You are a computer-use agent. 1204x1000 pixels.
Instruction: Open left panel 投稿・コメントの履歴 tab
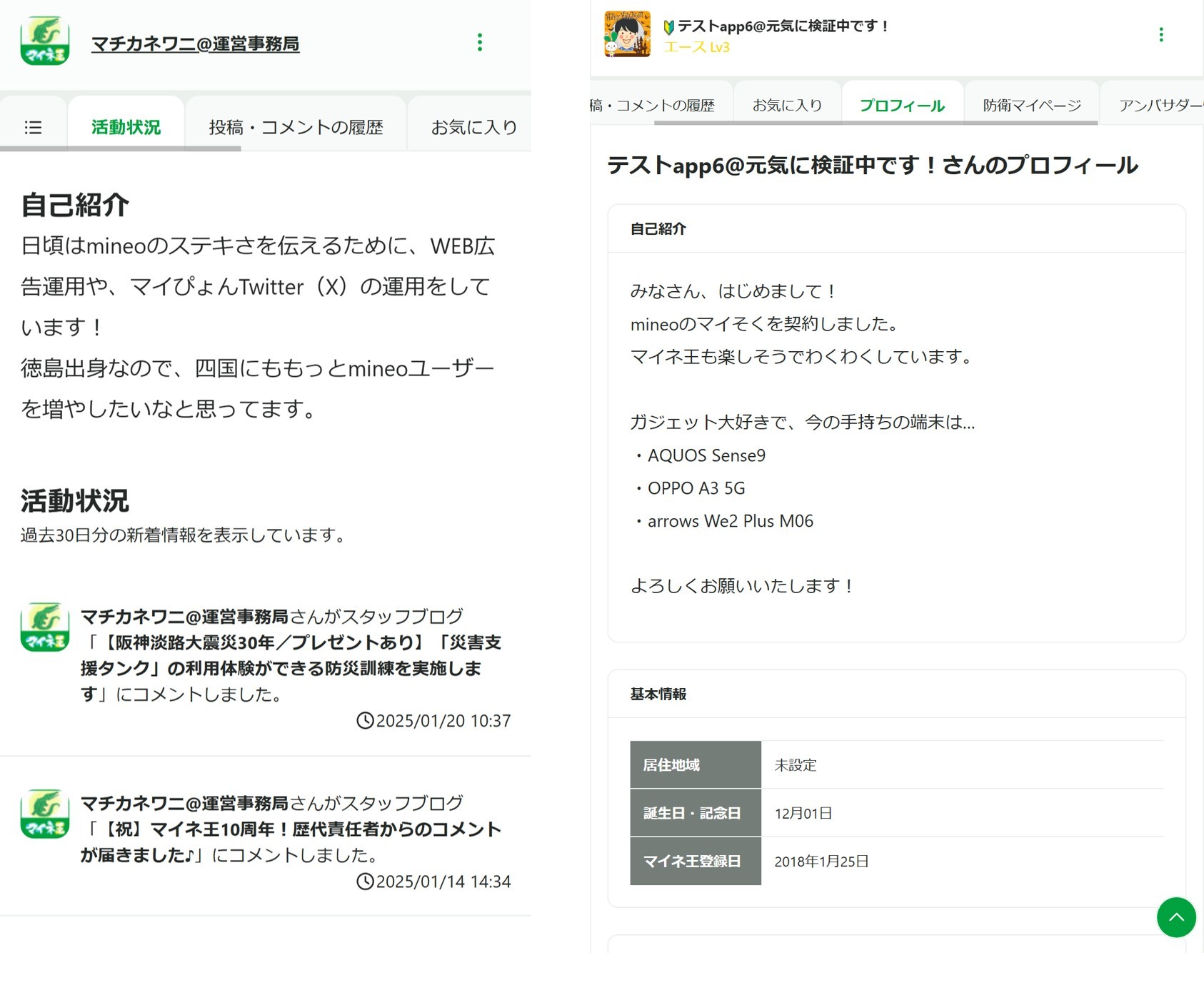coord(296,128)
